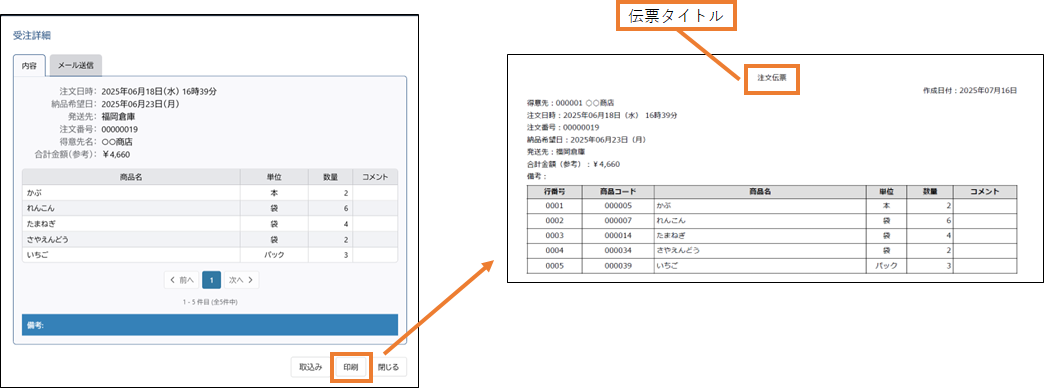The height and width of the screenshot is (388, 1044).
Task: Select the いちご row in 受注詳細 table
Action: click(210, 255)
